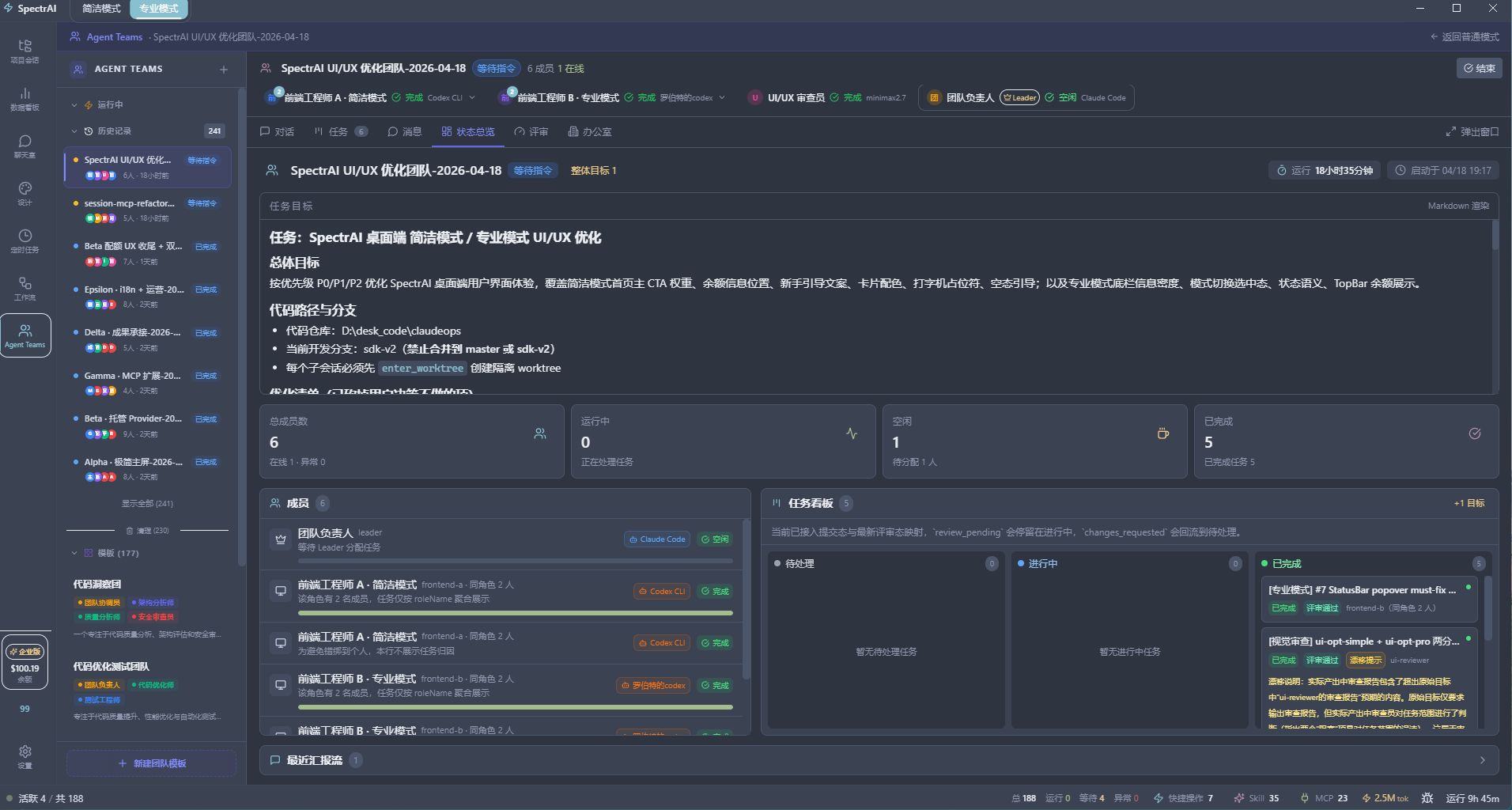The height and width of the screenshot is (810, 1512).
Task: Open the 工作流 workflow icon
Action: pos(25,288)
